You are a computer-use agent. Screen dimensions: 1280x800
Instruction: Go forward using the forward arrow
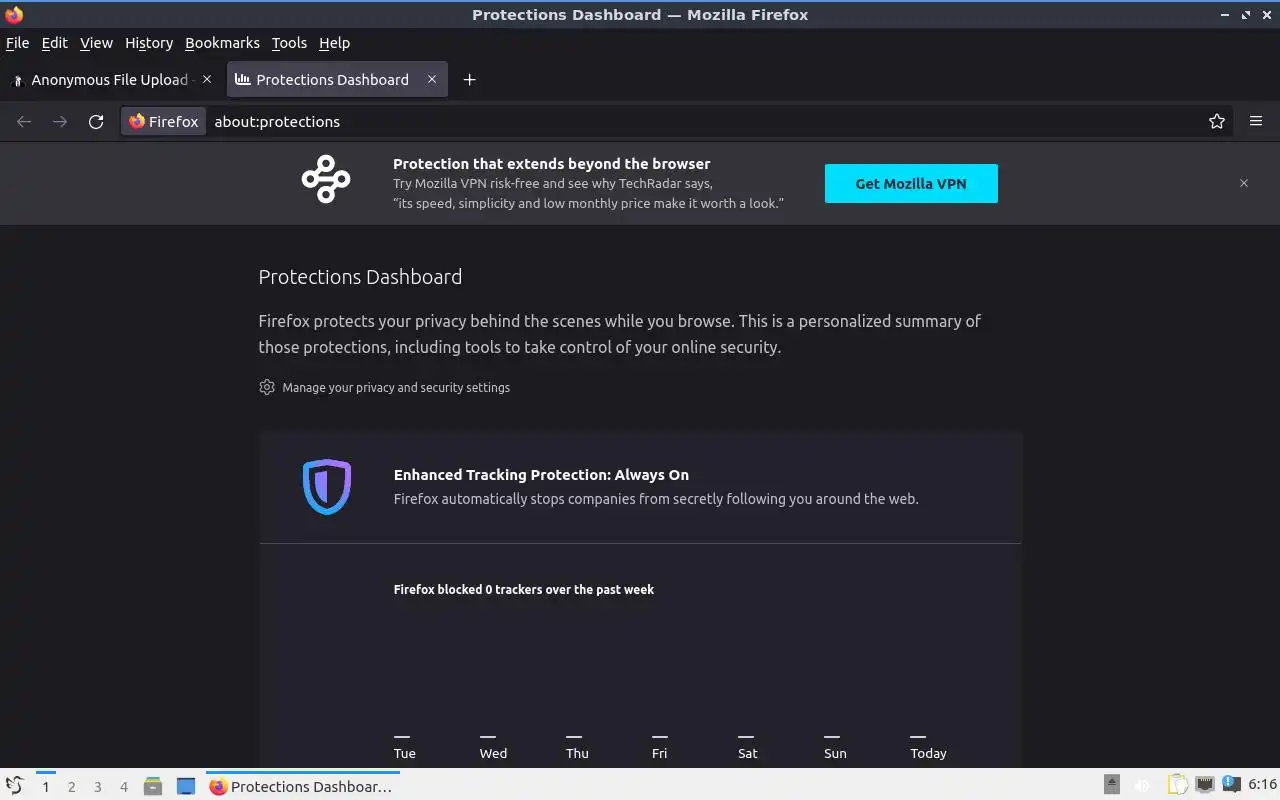coord(60,121)
